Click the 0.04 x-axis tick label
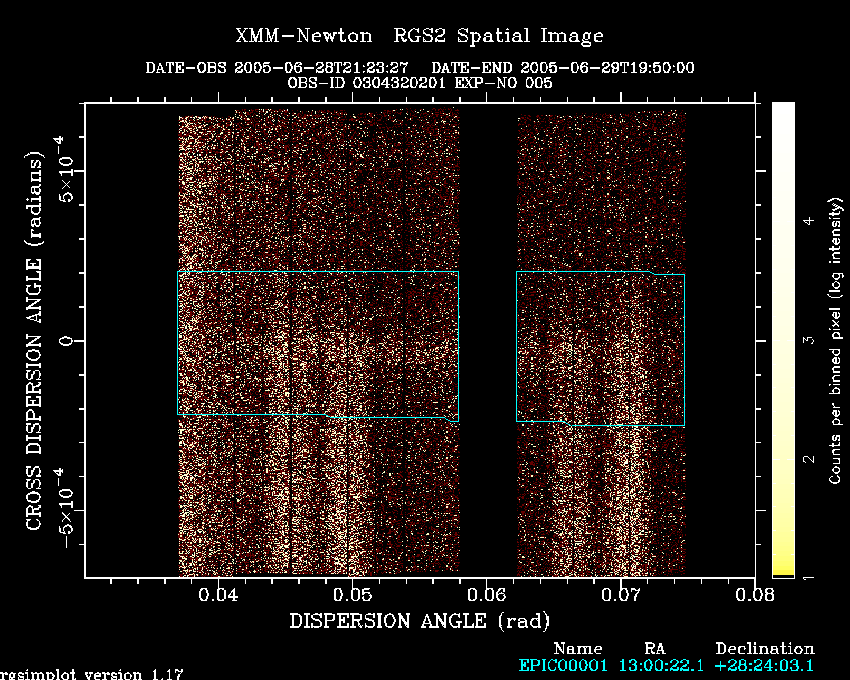This screenshot has width=850, height=680. click(x=218, y=595)
